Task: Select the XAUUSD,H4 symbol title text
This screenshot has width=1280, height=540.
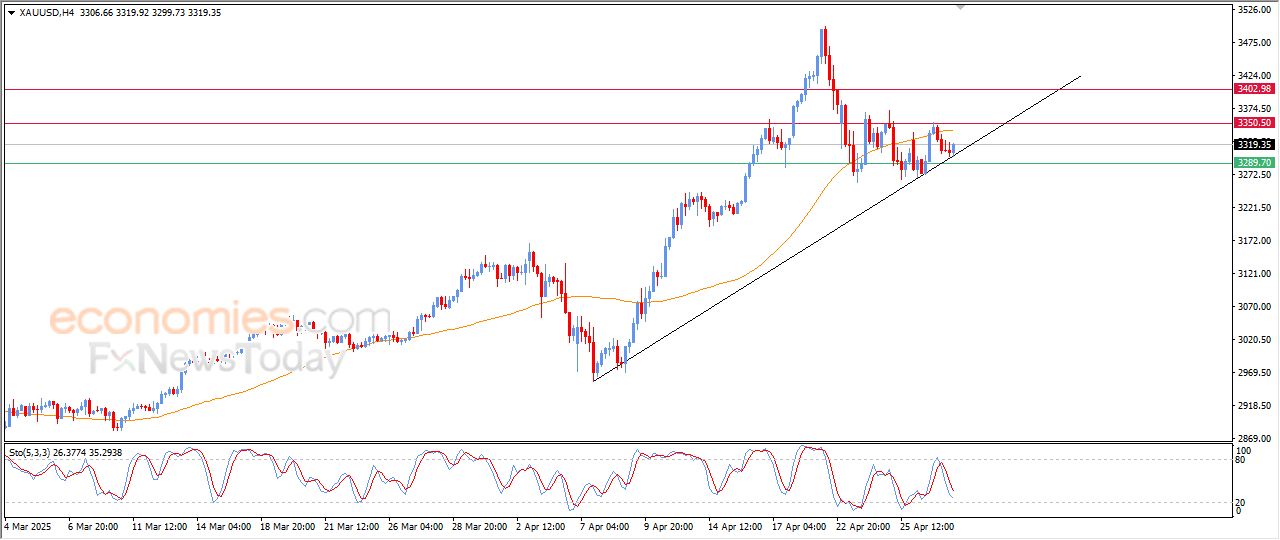Action: click(47, 13)
